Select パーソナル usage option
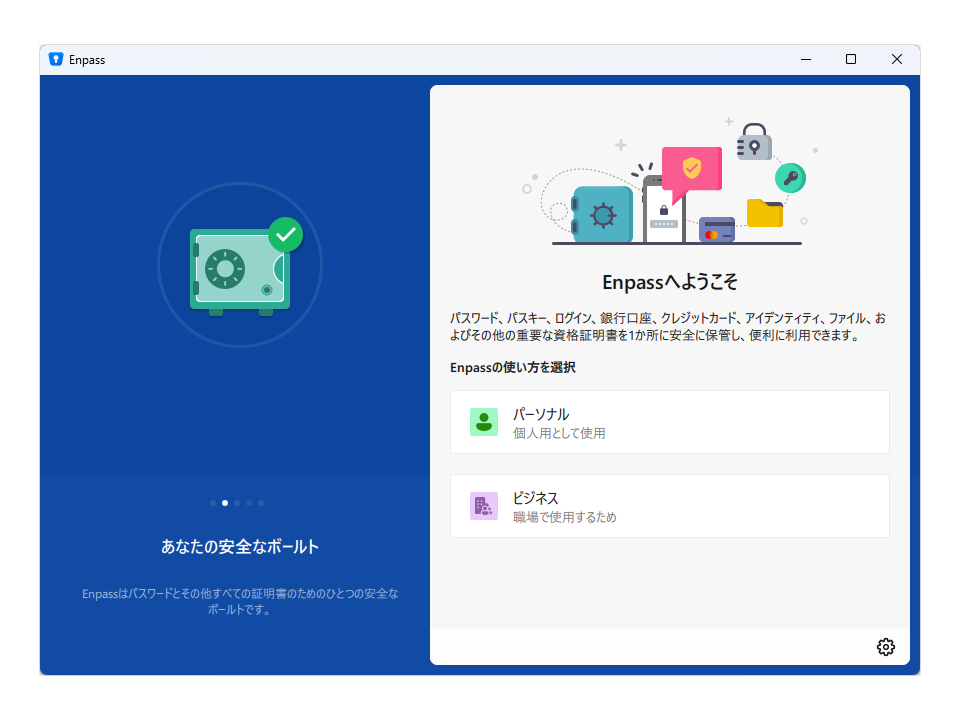960x720 pixels. [670, 422]
